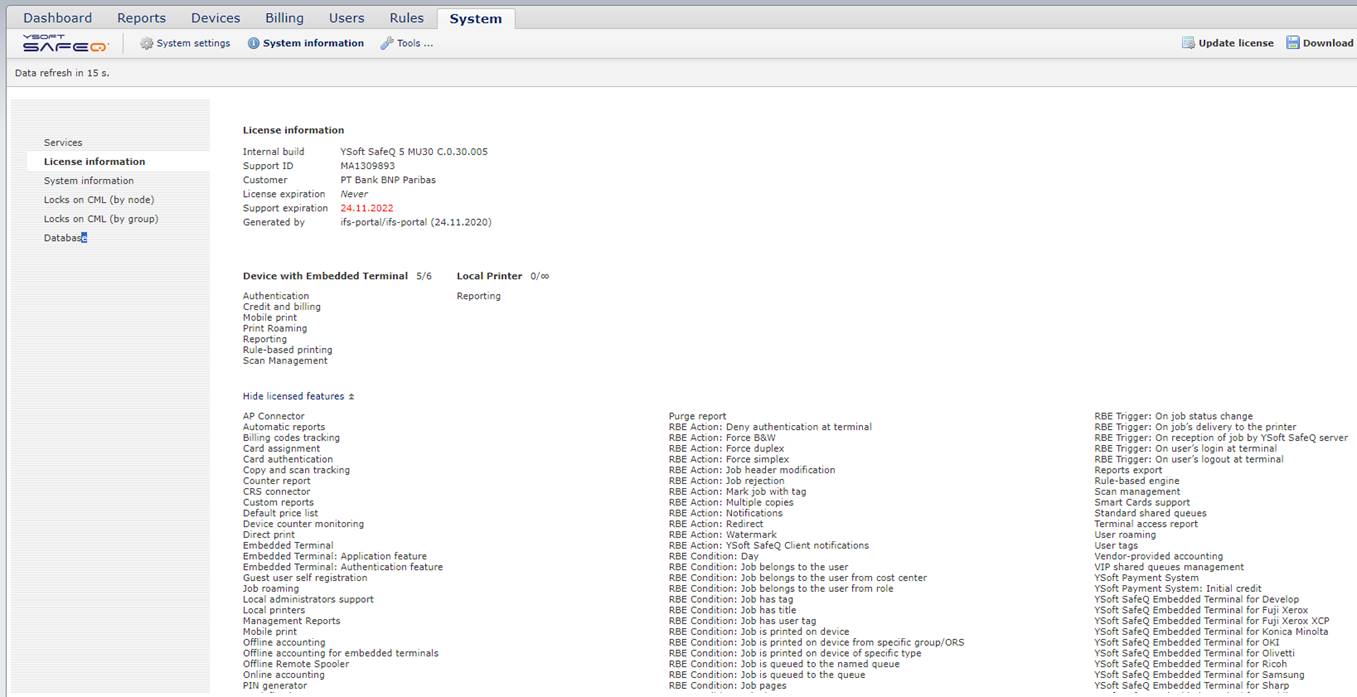Switch to the Reports tab
The height and width of the screenshot is (697, 1357).
click(142, 18)
